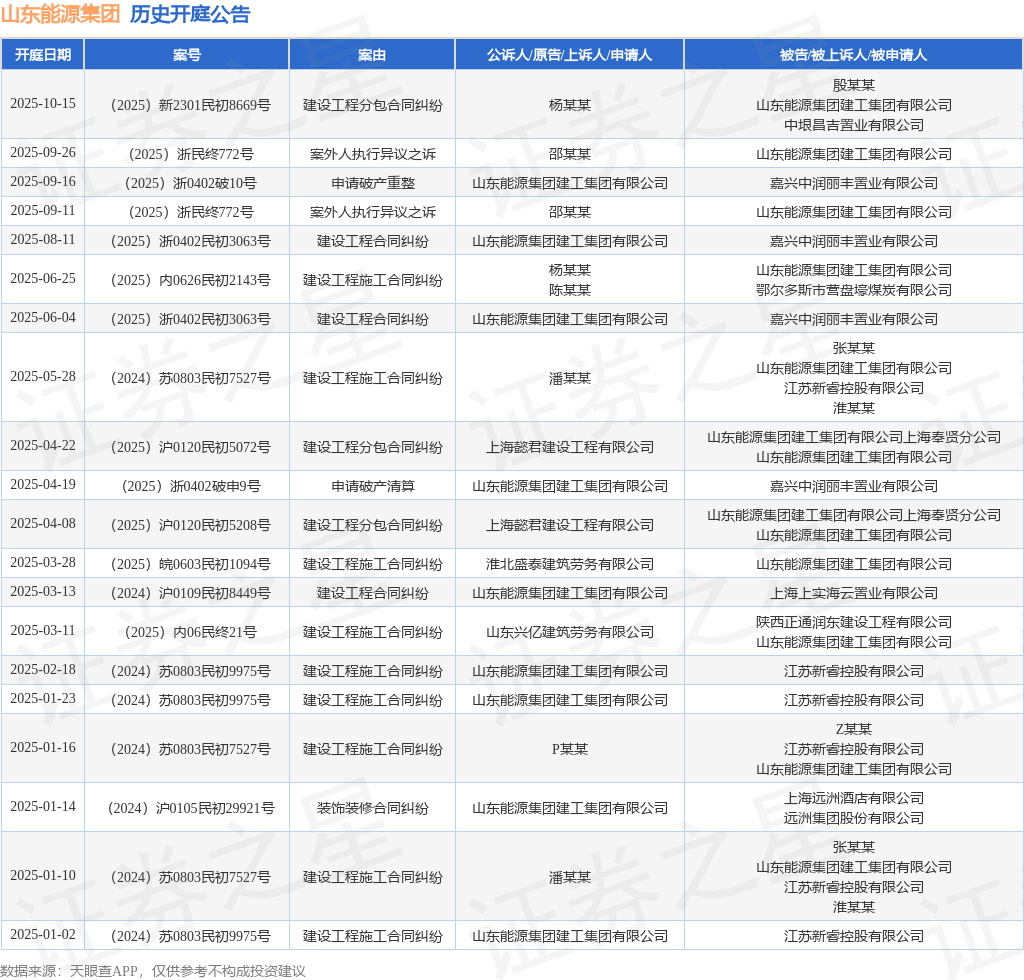Click defendant 远洲集团股份有限公司
Screen dimensions: 1024x980
854,818
